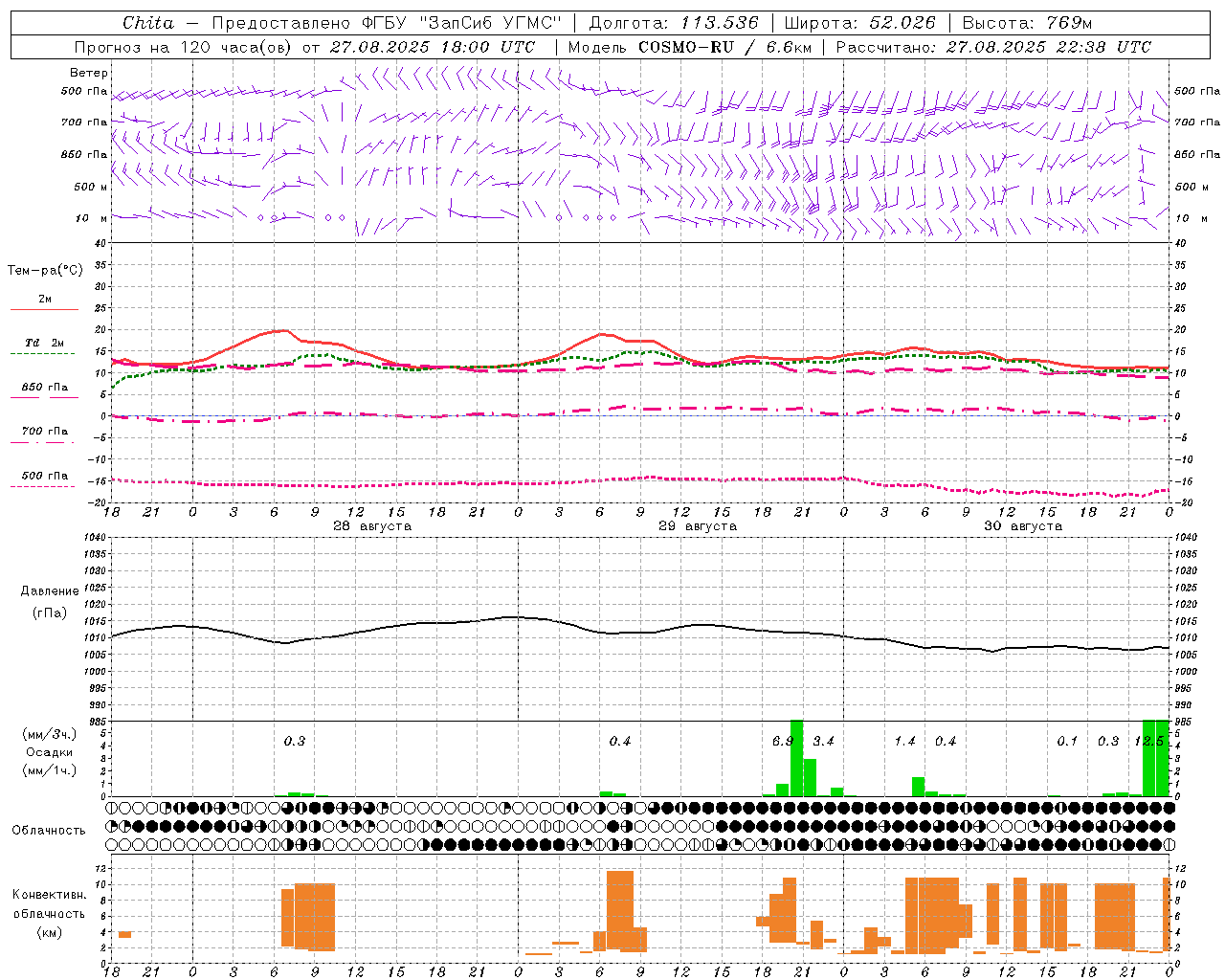This screenshot has height=980, width=1225.
Task: Click the "Осадки" precipitation panel label
Action: click(49, 752)
